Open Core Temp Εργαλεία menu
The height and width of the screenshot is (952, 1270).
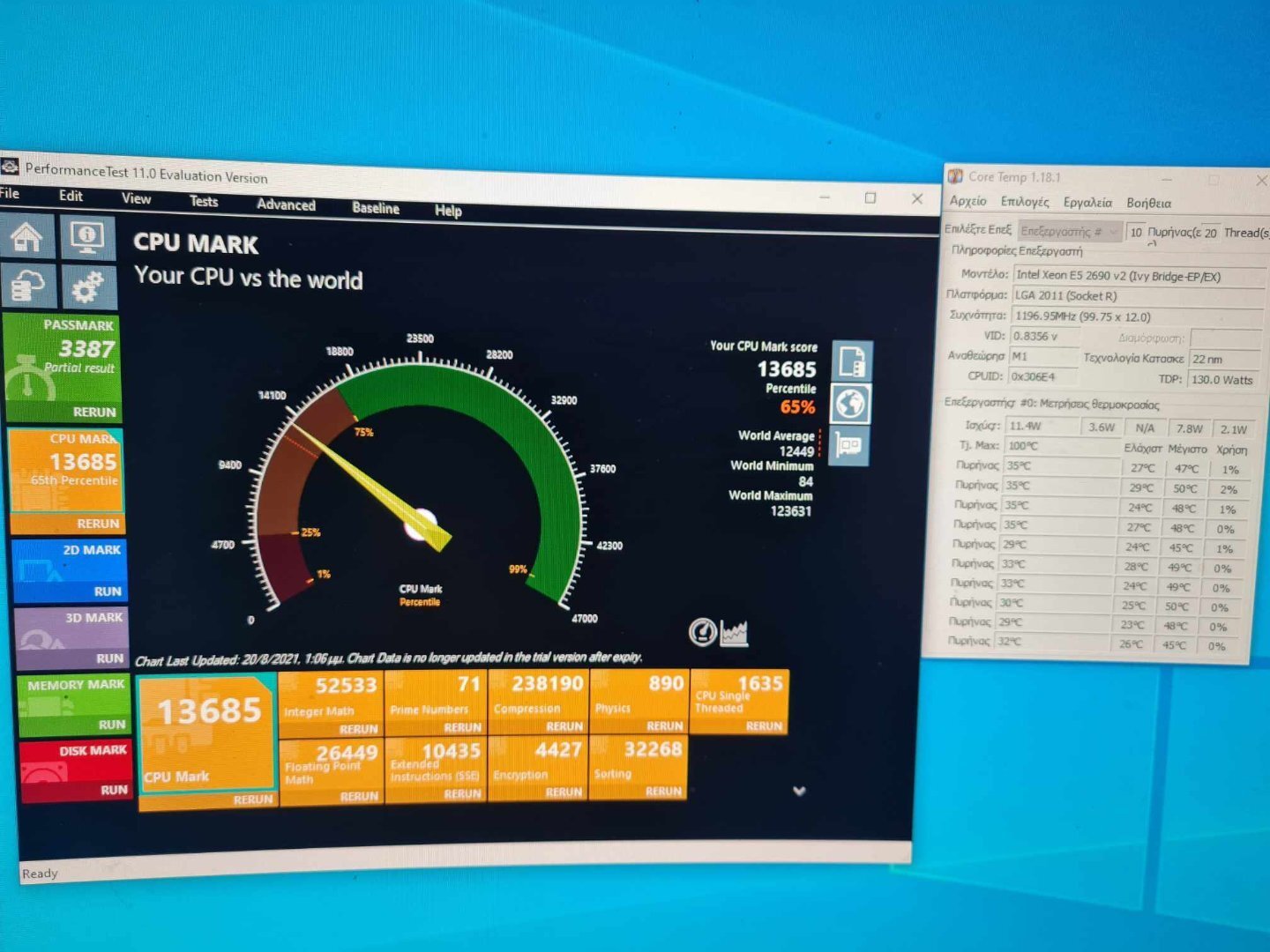1087,203
